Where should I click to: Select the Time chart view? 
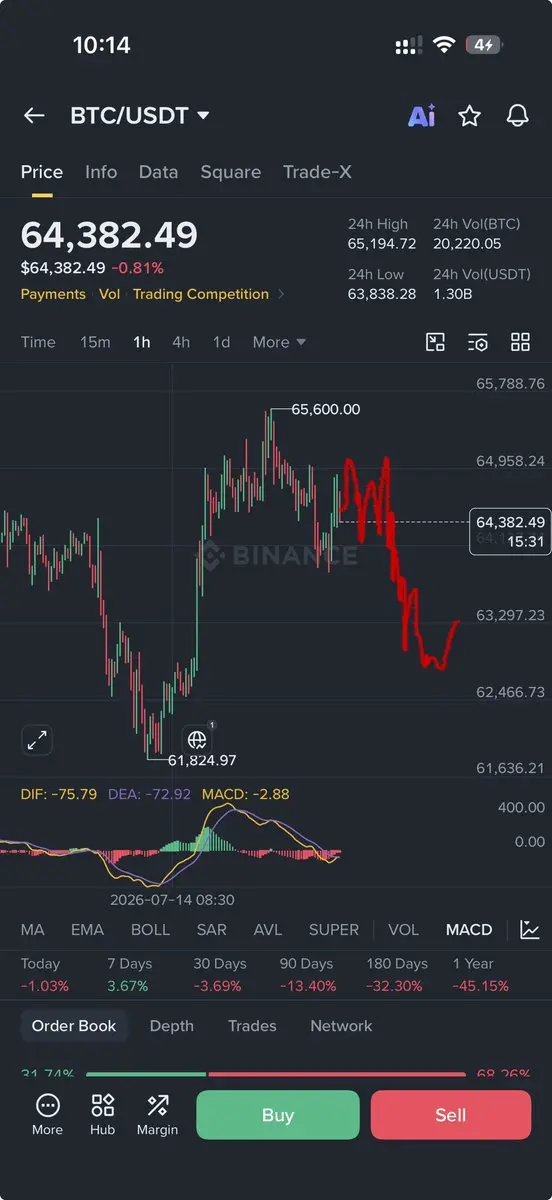point(38,342)
